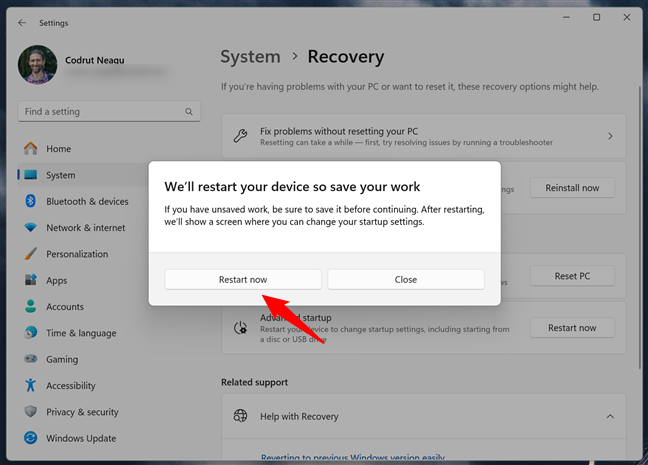Open the Windows Update sync icon

pyautogui.click(x=31, y=438)
